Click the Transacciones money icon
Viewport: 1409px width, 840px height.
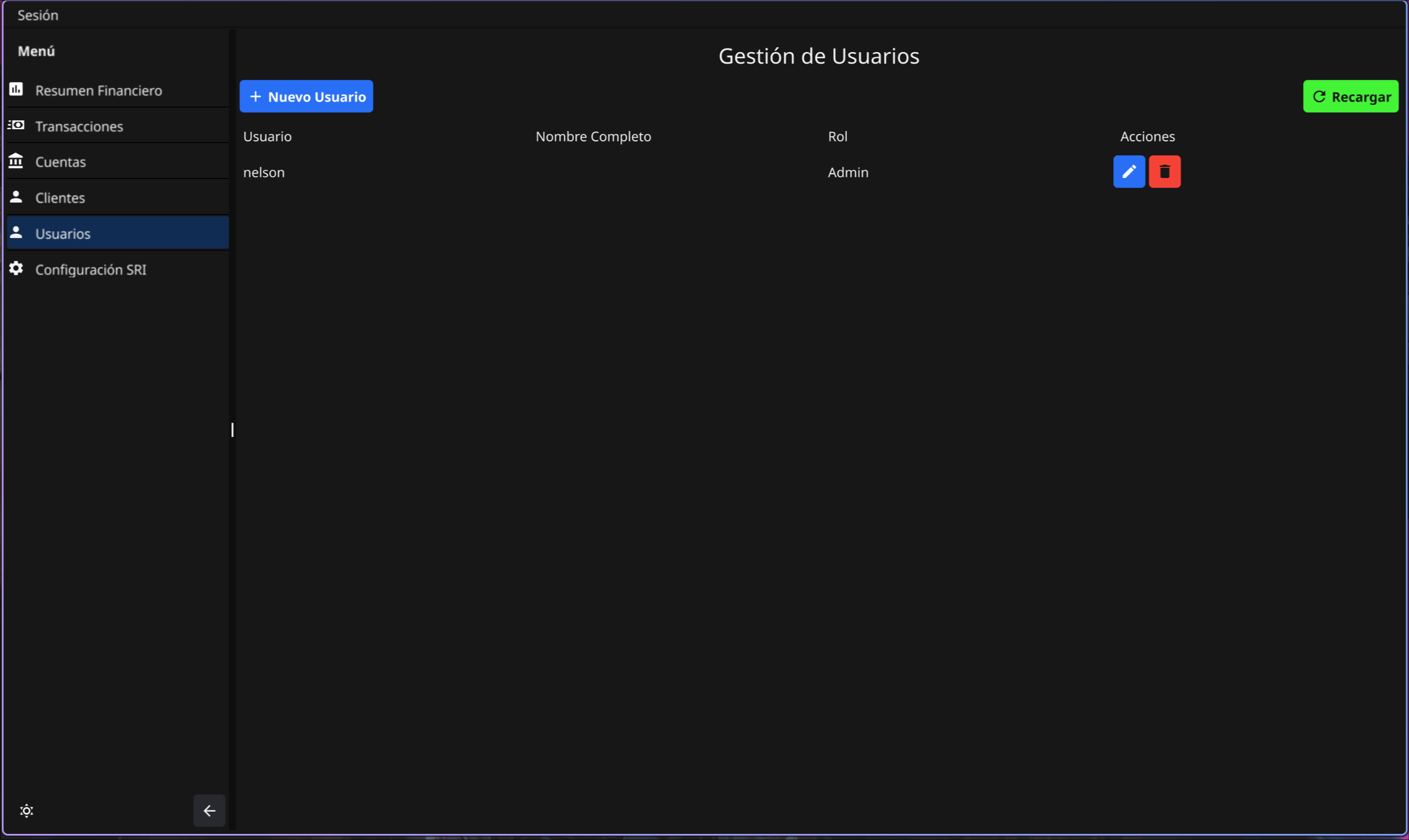16,125
